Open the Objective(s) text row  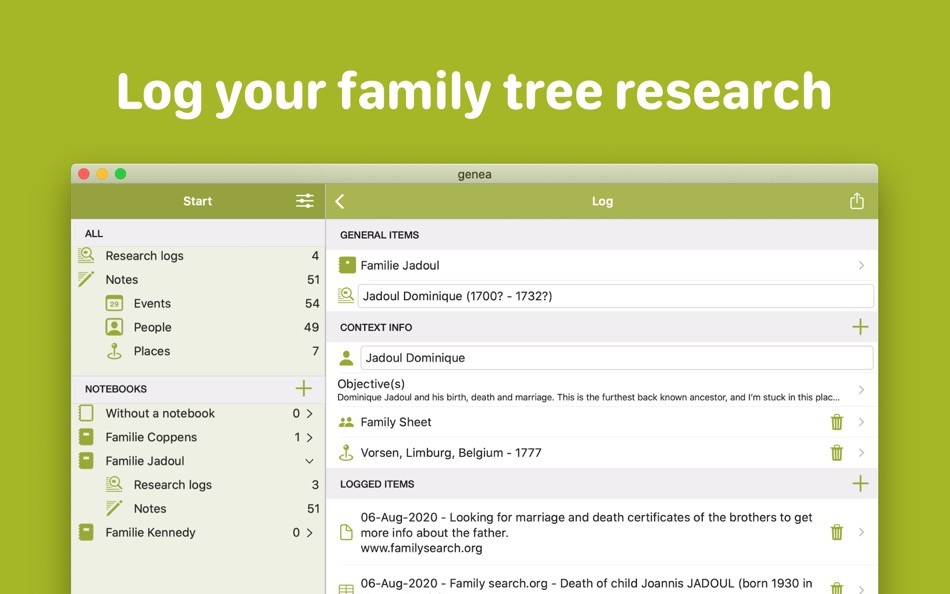click(602, 390)
